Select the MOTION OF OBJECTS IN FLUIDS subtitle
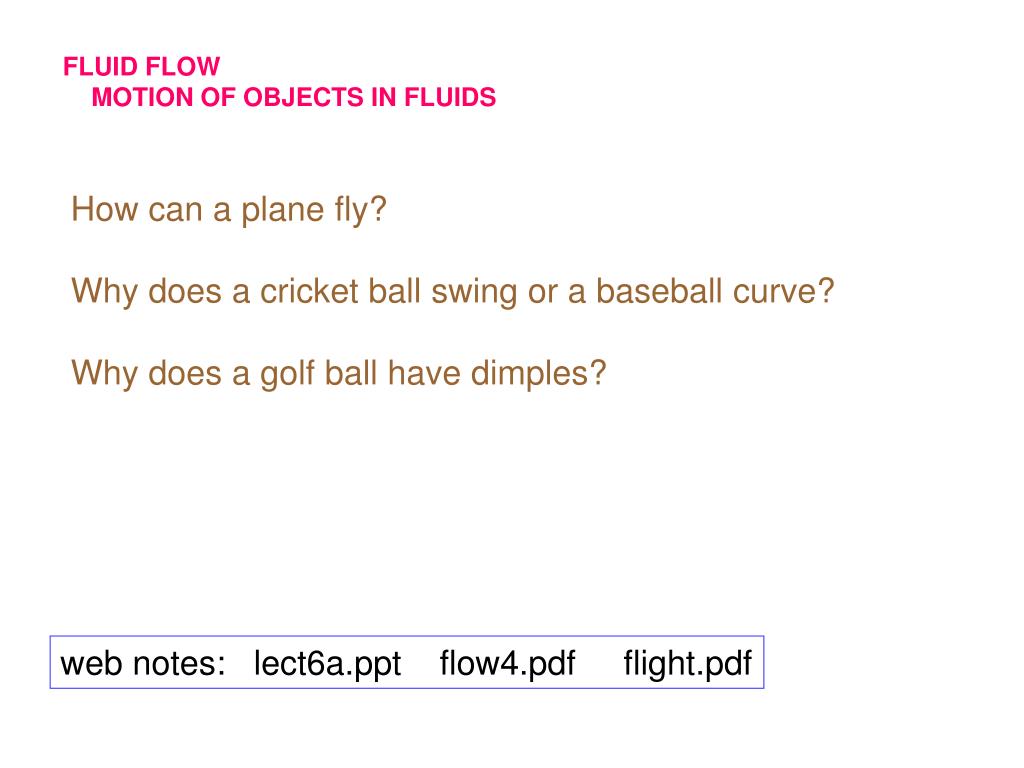The width and height of the screenshot is (1024, 768). 294,97
